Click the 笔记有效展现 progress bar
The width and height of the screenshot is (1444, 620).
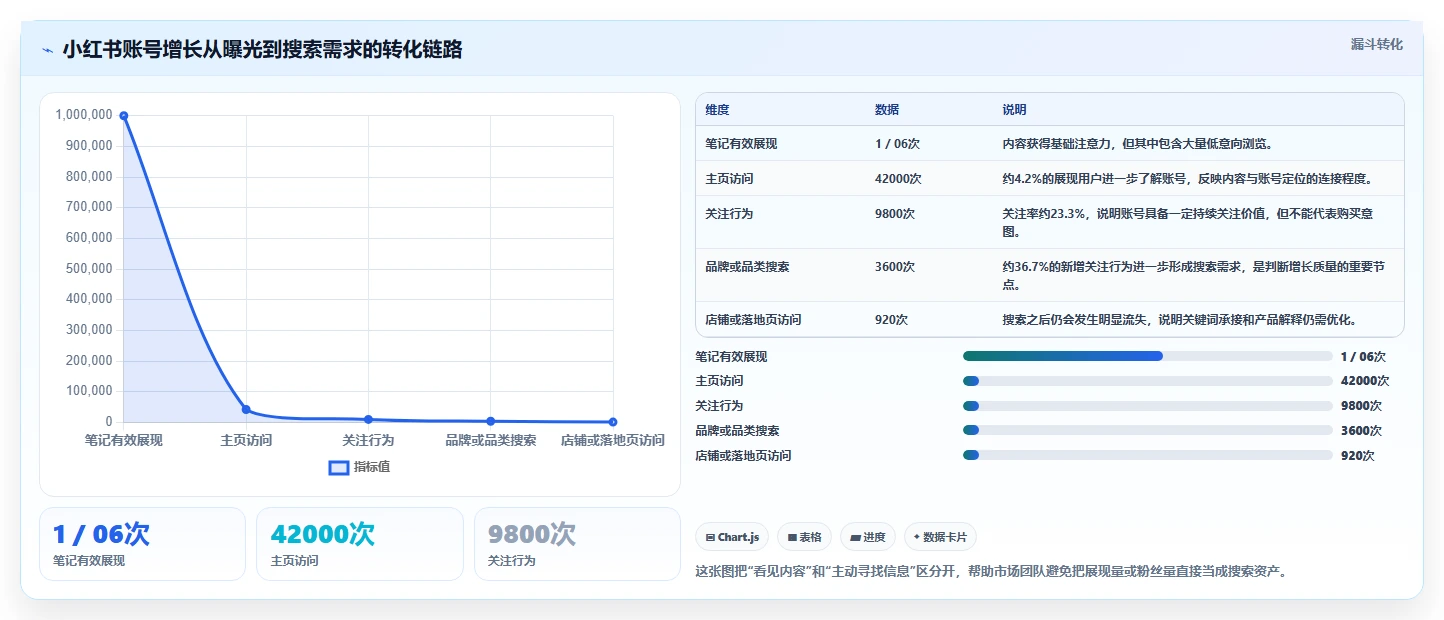(x=1148, y=356)
